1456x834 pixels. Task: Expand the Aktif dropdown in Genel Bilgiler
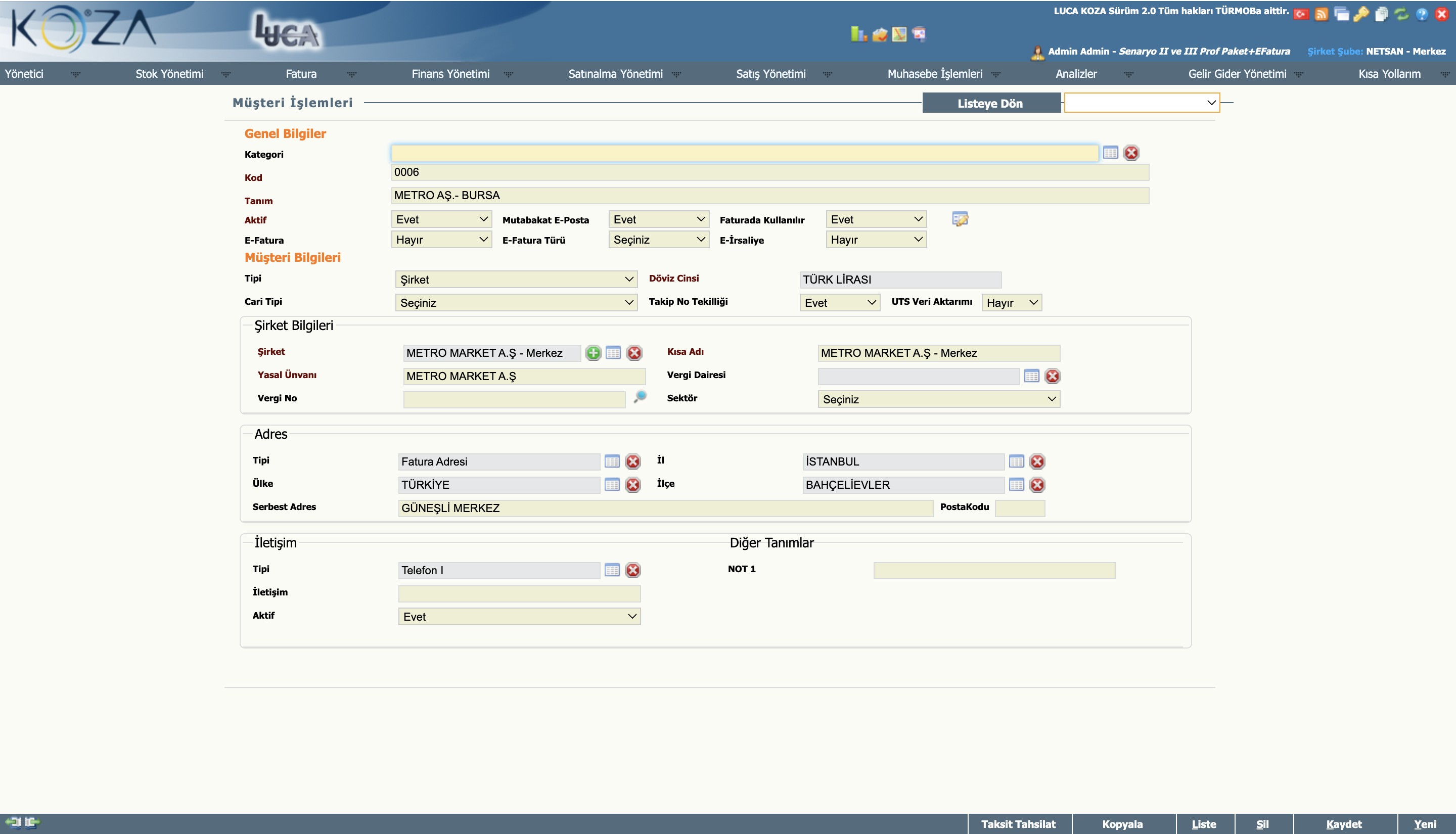pos(442,219)
